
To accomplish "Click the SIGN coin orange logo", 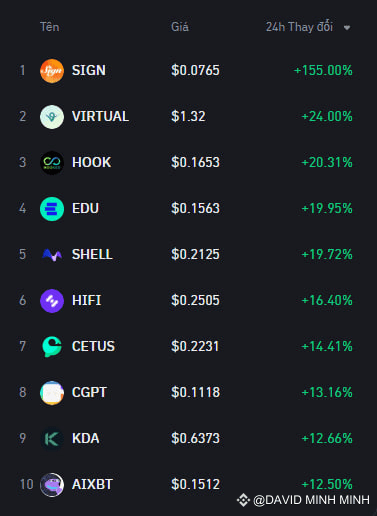I will [52, 71].
